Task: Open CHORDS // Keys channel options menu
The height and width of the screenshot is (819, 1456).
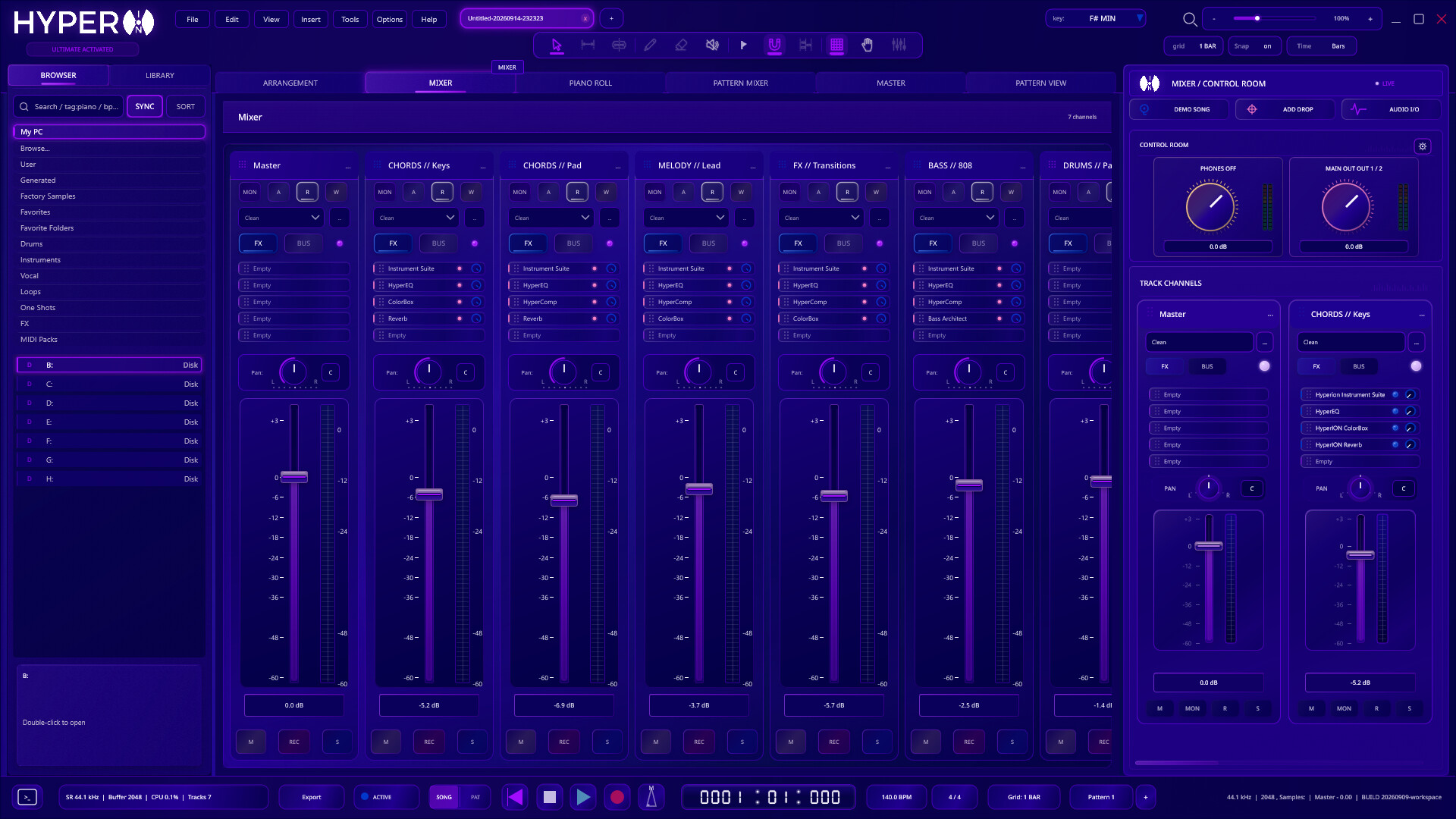Action: (x=483, y=166)
